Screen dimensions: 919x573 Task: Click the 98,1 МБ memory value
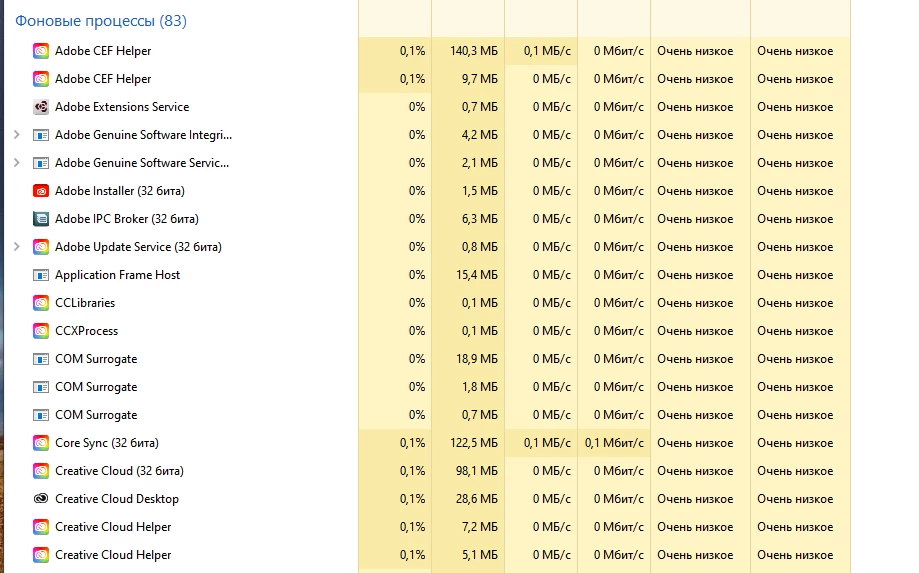coord(476,471)
